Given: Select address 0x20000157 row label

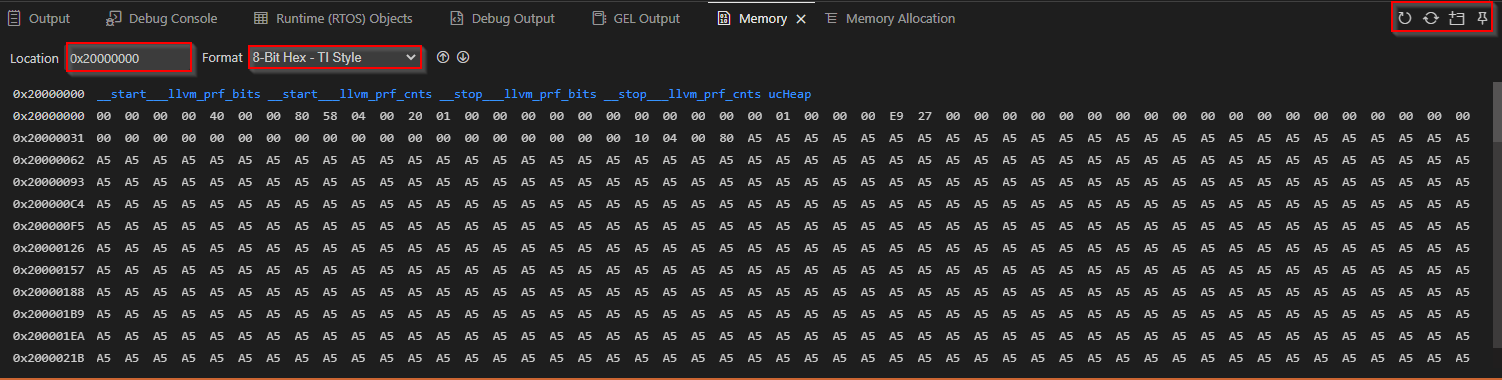Looking at the screenshot, I should tap(48, 270).
